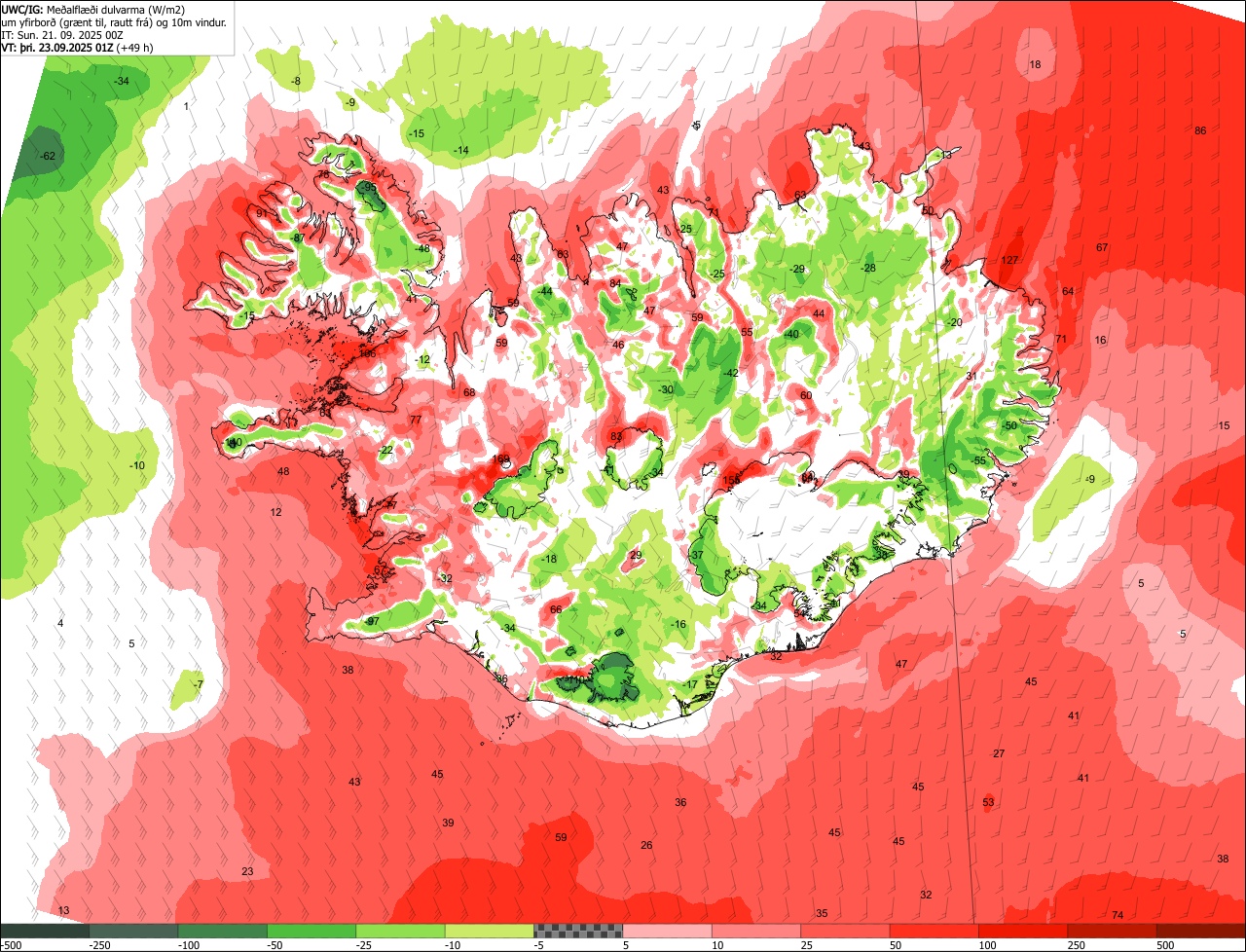Click the map value '-42'

click(730, 373)
